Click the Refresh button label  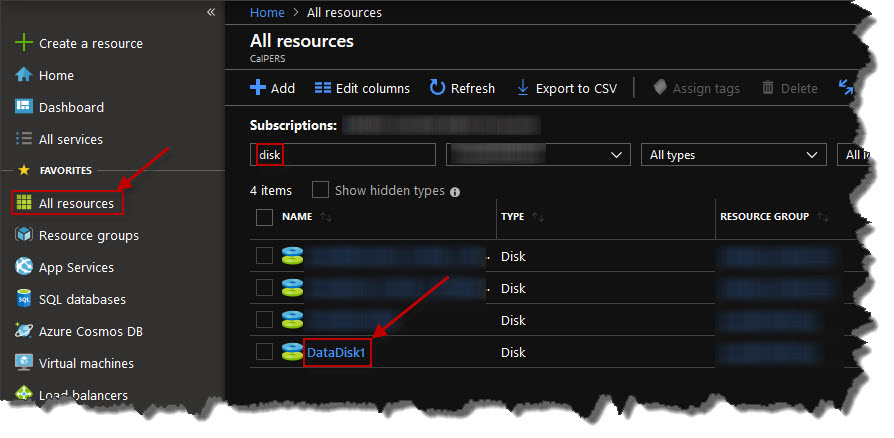(x=473, y=88)
